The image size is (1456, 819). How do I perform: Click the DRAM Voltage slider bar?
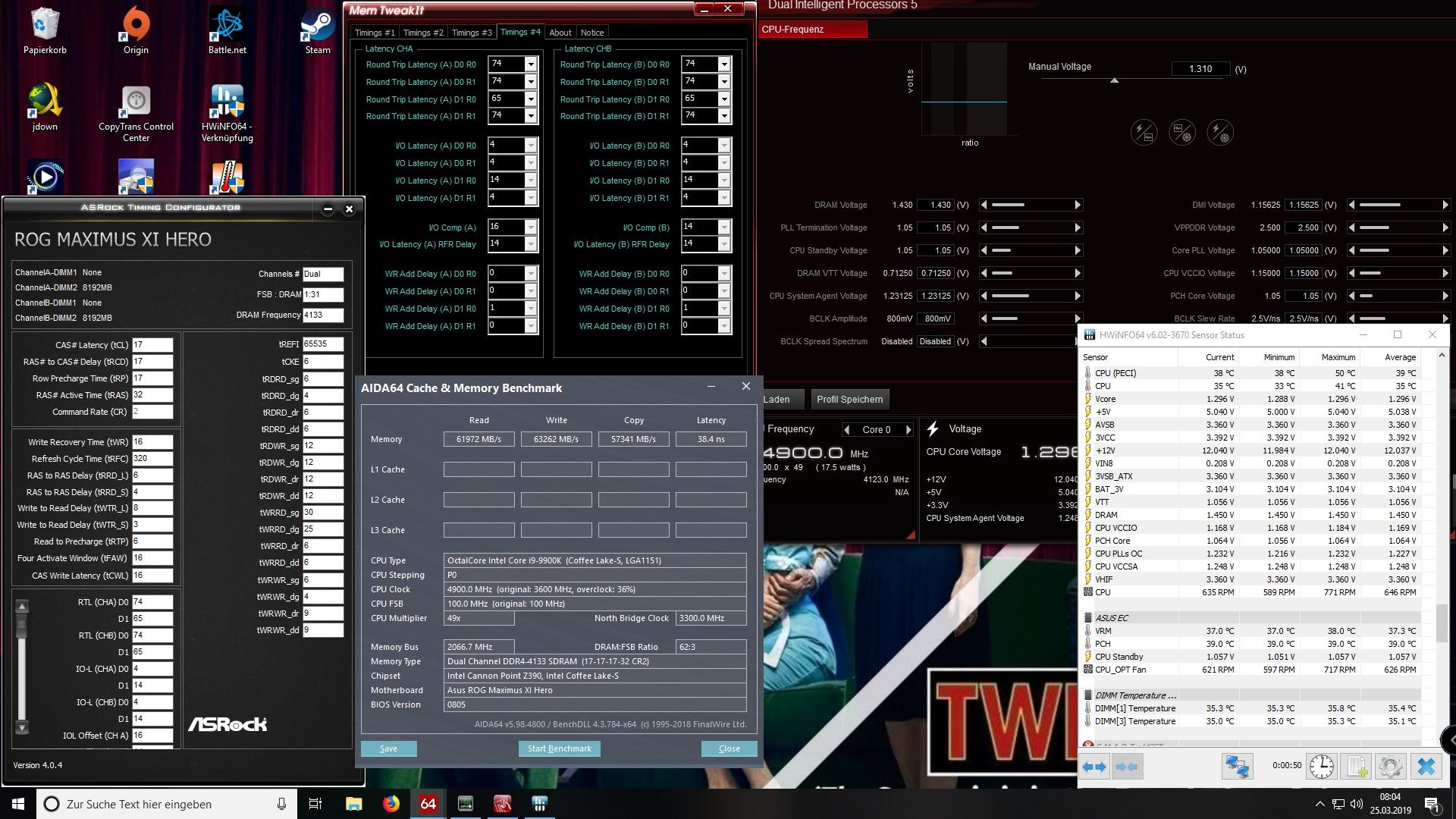coord(1030,205)
